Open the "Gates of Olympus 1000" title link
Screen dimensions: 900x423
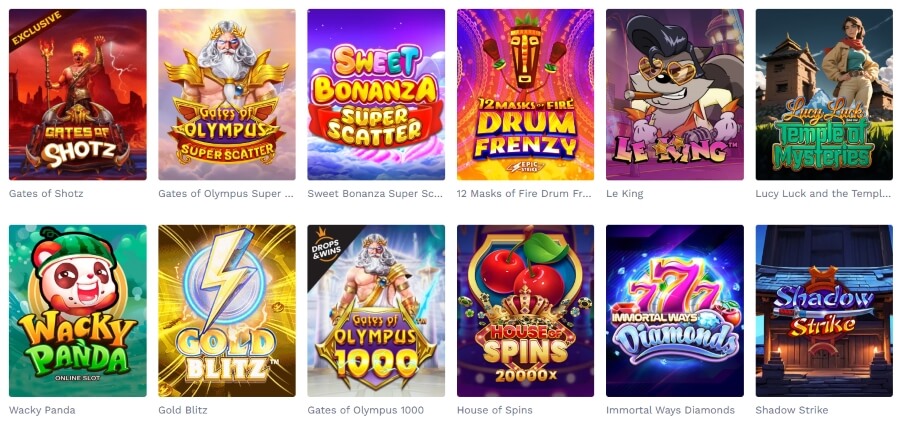pyautogui.click(x=366, y=410)
